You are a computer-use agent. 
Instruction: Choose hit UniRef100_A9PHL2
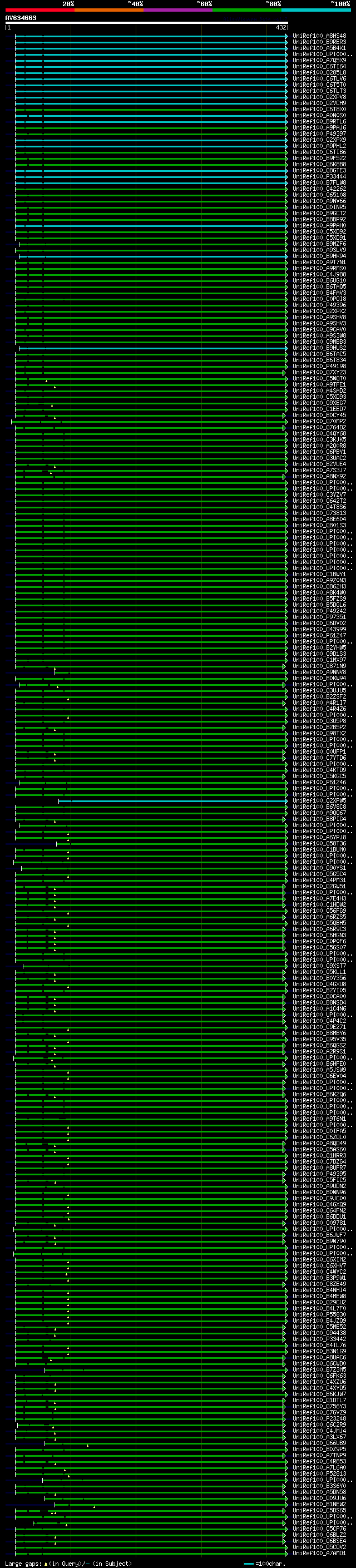(x=319, y=146)
